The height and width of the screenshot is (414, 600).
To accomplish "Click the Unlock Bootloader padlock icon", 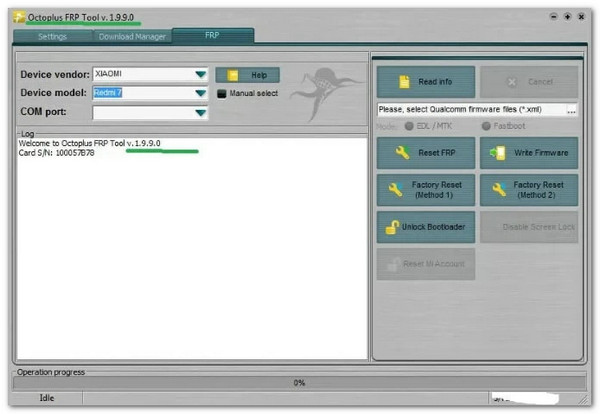I will coord(392,227).
